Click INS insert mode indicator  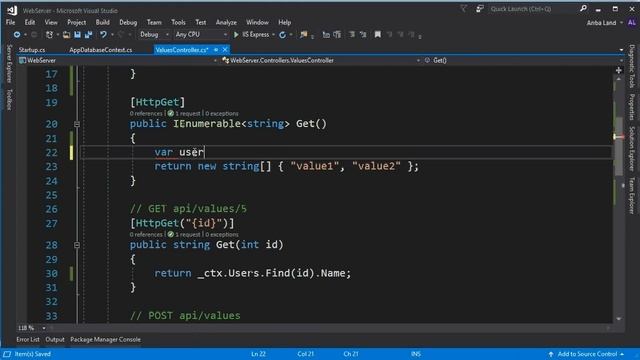click(x=416, y=354)
